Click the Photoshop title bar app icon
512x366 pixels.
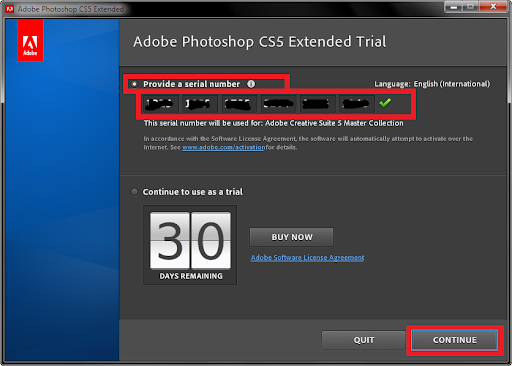coord(10,9)
